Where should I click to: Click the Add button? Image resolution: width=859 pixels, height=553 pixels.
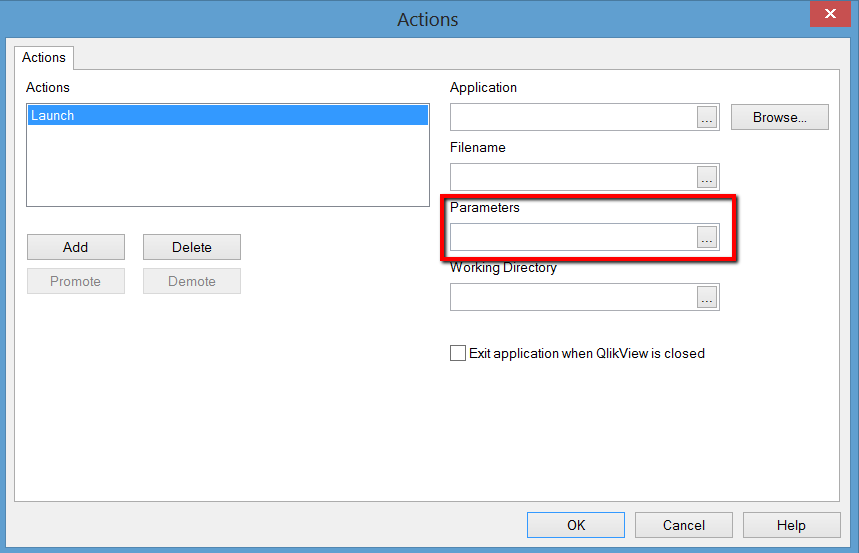tap(76, 247)
